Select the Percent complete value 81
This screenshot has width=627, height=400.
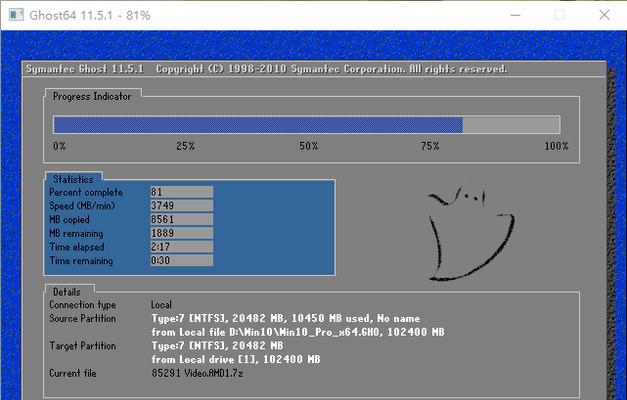(x=182, y=192)
